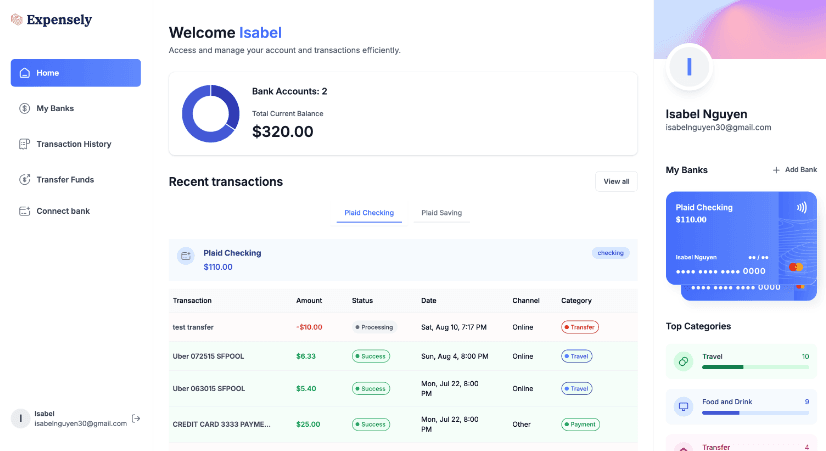Click Uber 072515 SFPOOL transaction
The image size is (826, 451).
pos(209,356)
